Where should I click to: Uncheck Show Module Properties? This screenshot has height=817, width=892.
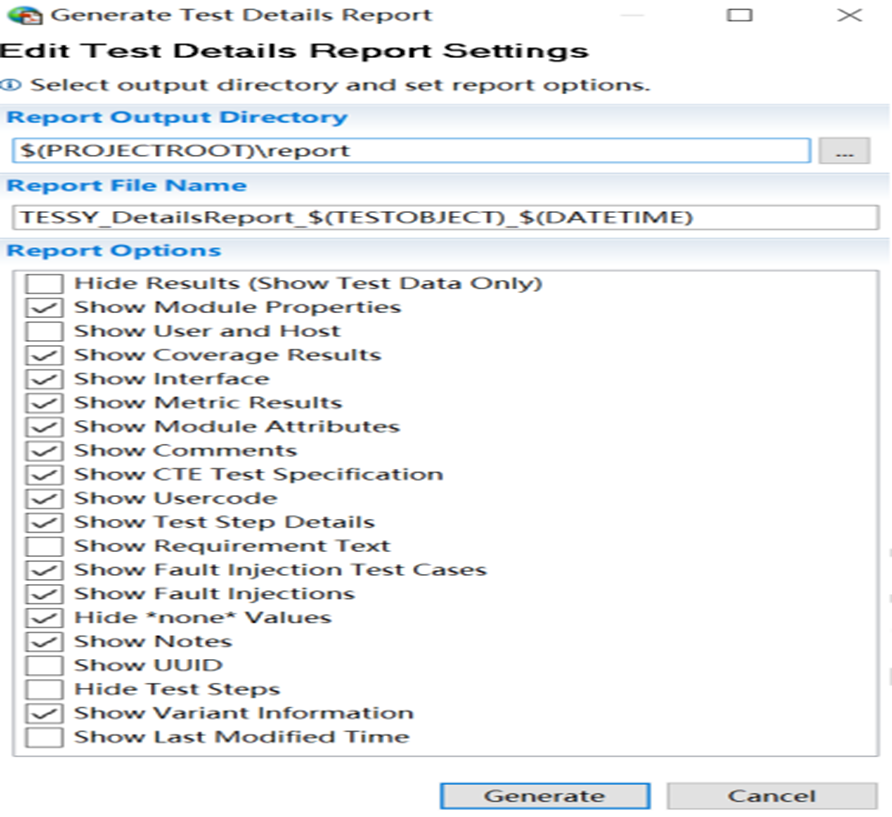pyautogui.click(x=44, y=307)
